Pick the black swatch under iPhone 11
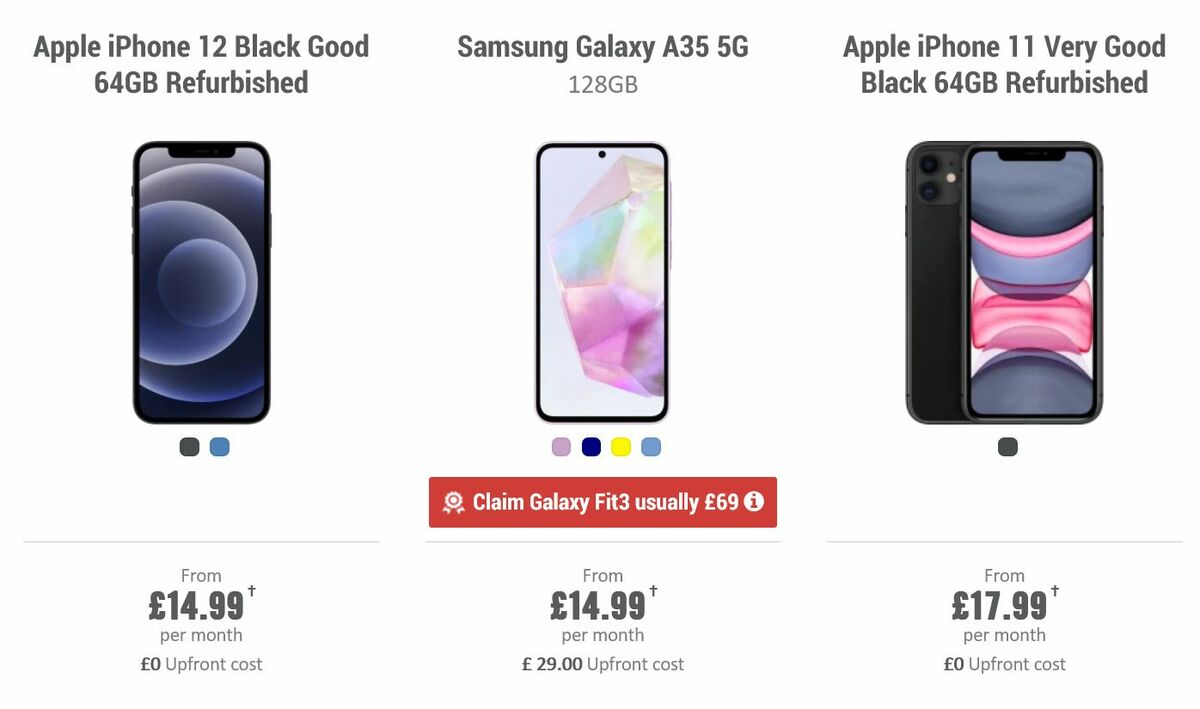The width and height of the screenshot is (1200, 709). (x=1007, y=447)
